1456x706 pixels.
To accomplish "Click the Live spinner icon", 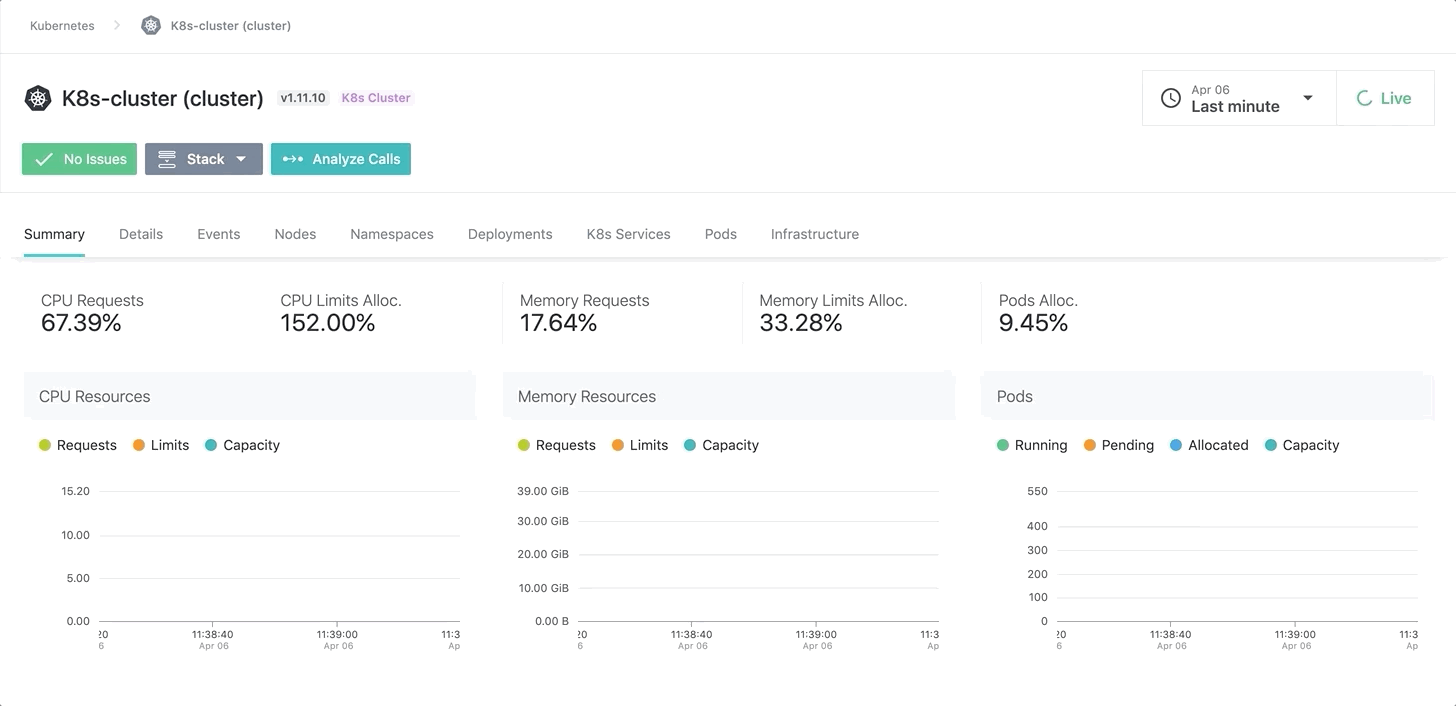I will [1364, 98].
